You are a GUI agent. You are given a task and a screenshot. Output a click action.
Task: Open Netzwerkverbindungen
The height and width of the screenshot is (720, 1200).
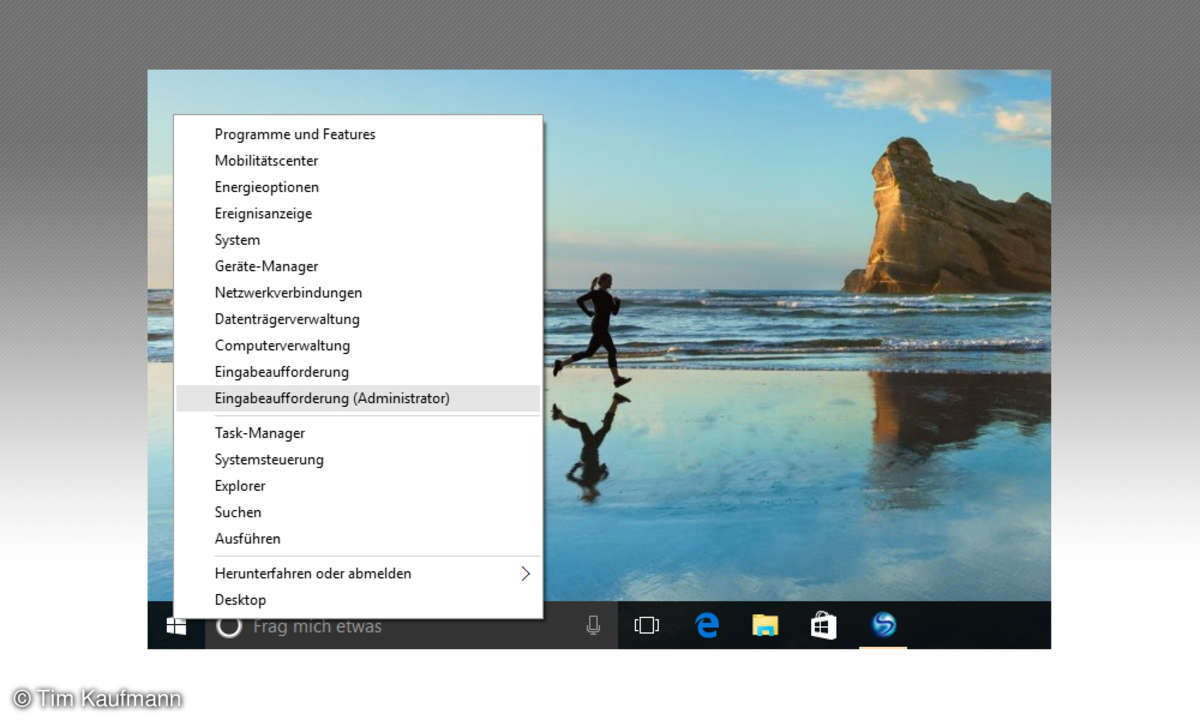tap(358, 293)
